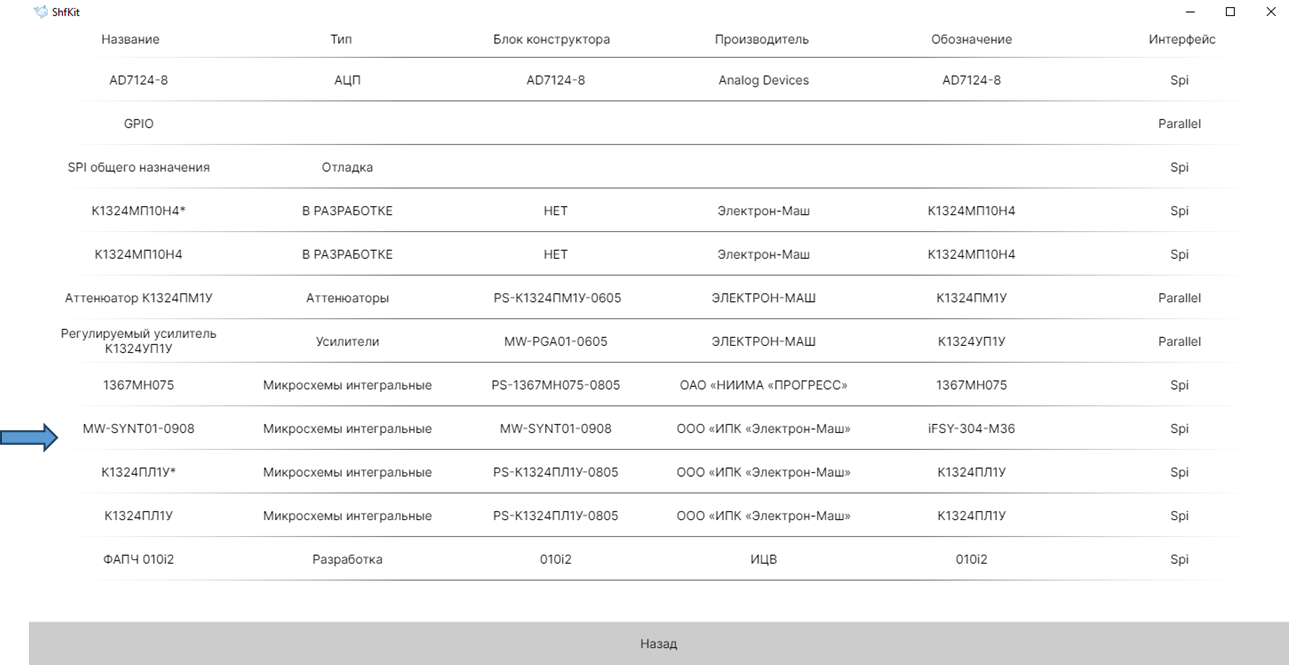Select the AD7124-8 name cell

[138, 80]
